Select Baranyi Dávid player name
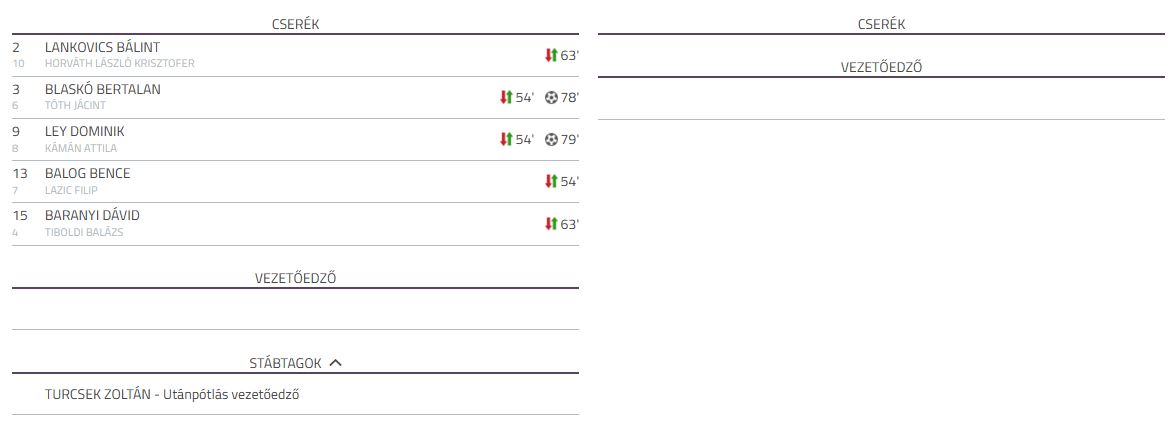 point(92,215)
